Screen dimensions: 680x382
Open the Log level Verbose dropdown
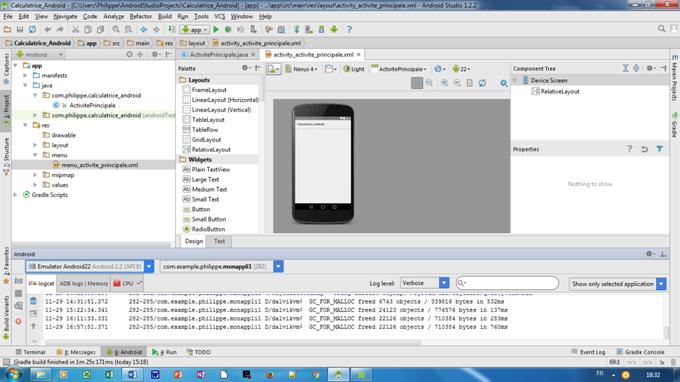point(425,283)
